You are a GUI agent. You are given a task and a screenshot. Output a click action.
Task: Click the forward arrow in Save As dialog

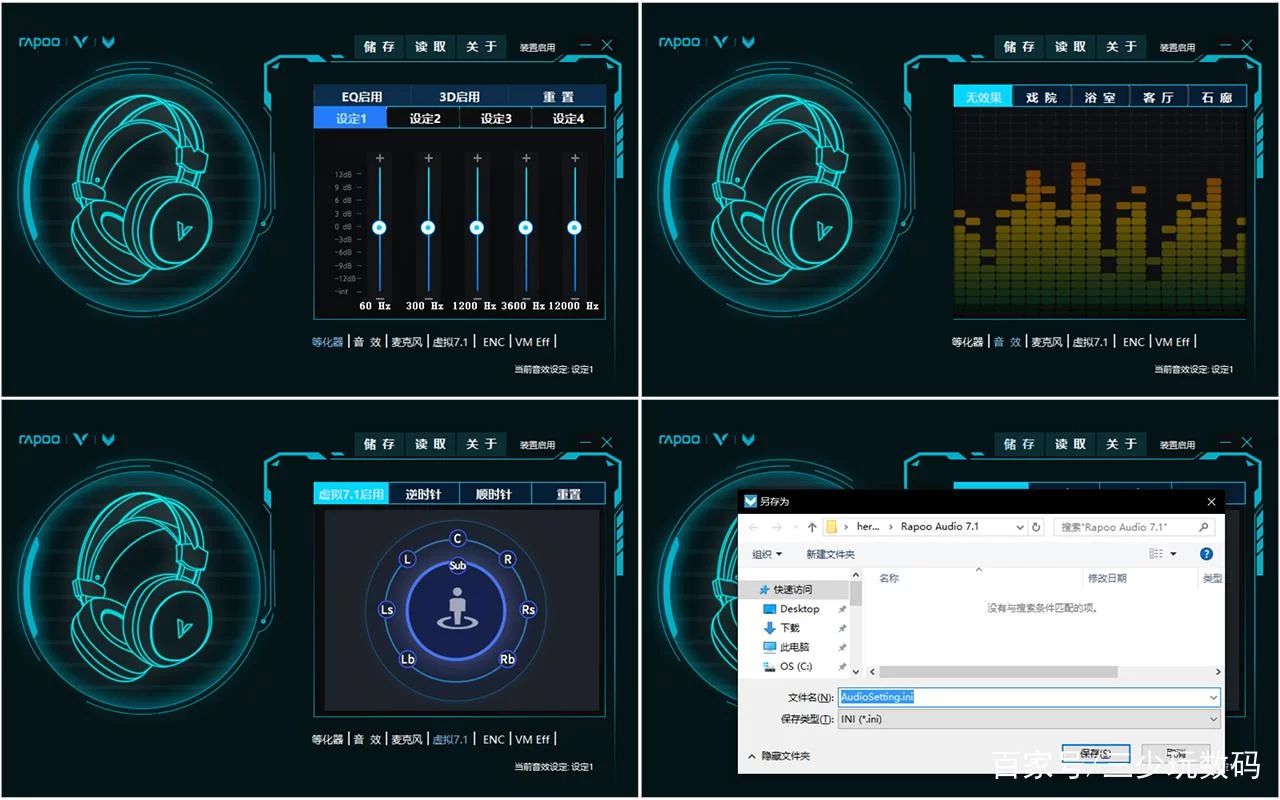tap(777, 527)
